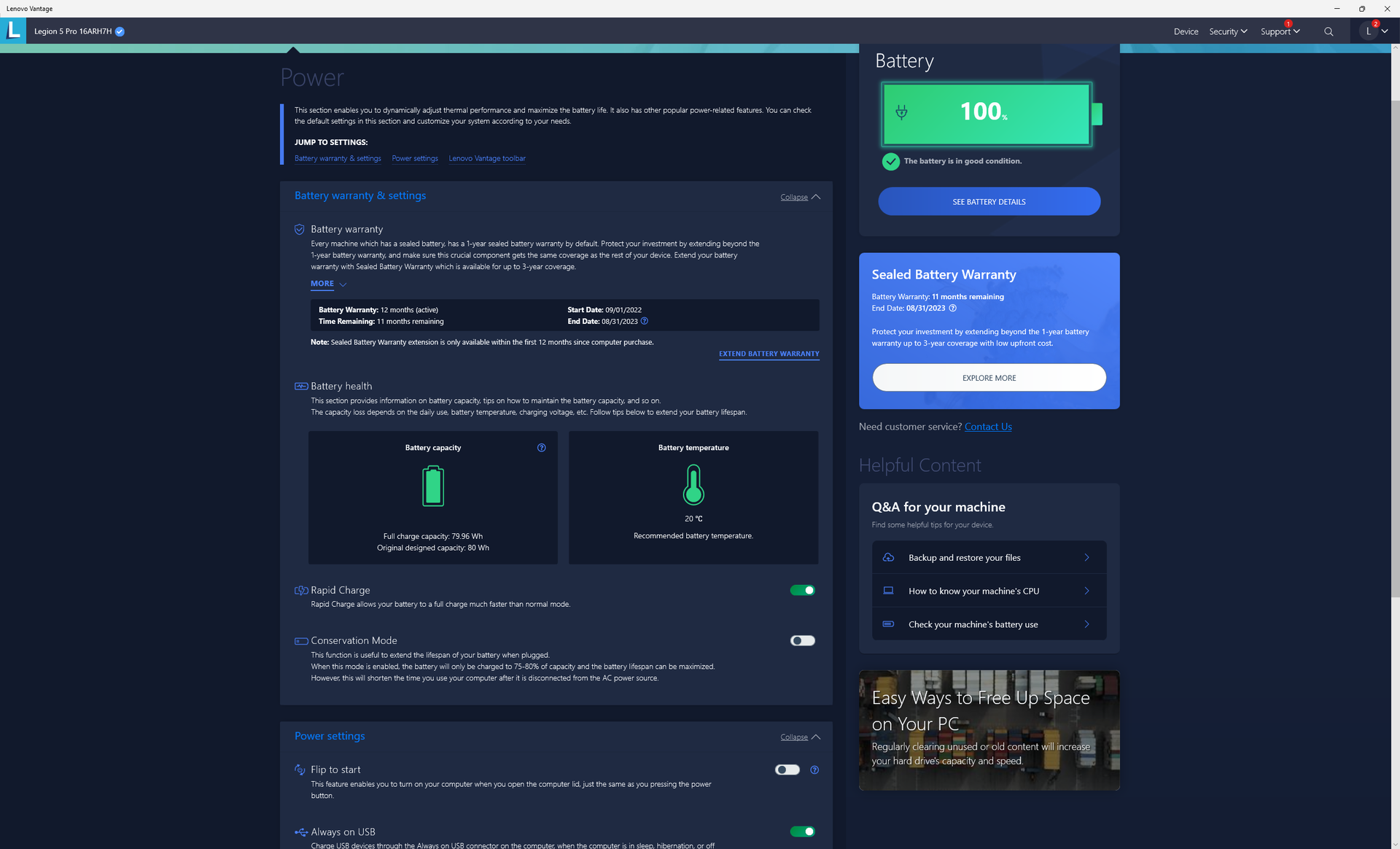
Task: Click the EXPLORE MORE button
Action: coord(989,378)
